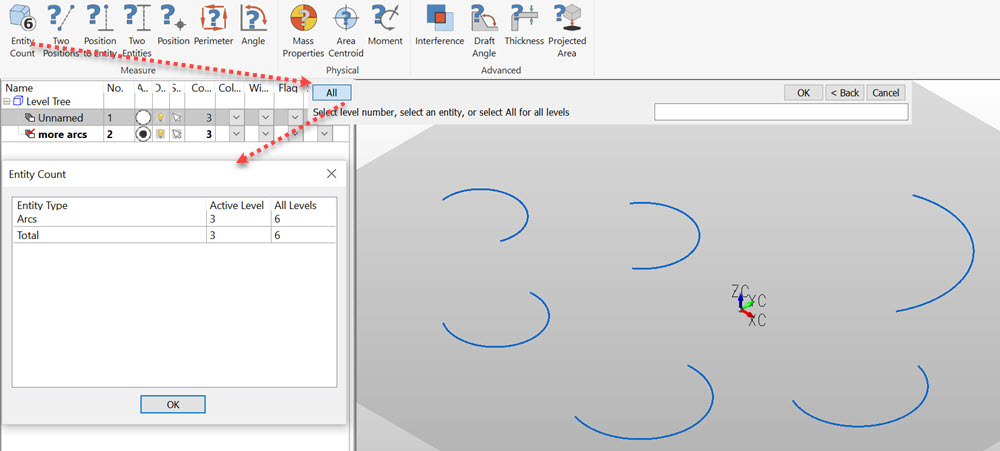Select the Position to Entity tool
The image size is (1000, 451).
point(100,31)
